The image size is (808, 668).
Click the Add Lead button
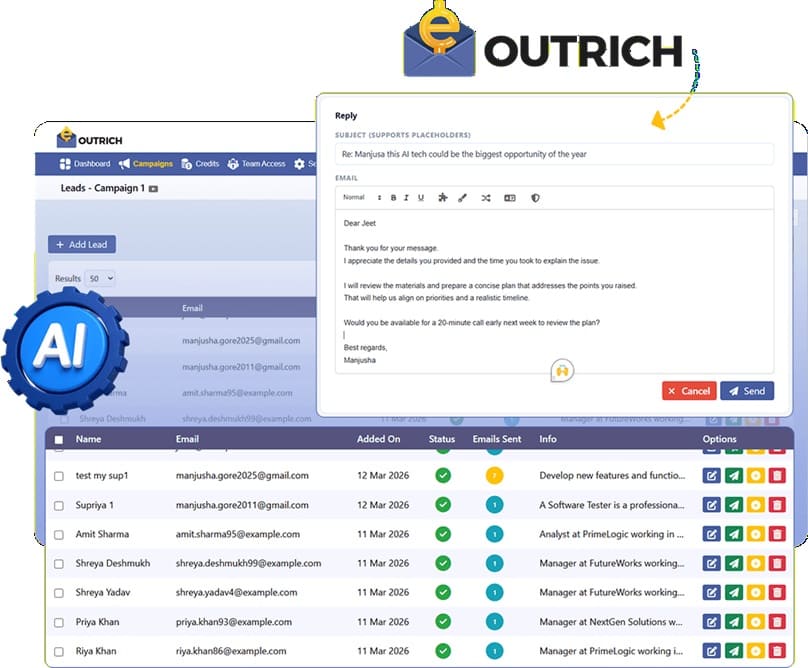(82, 244)
